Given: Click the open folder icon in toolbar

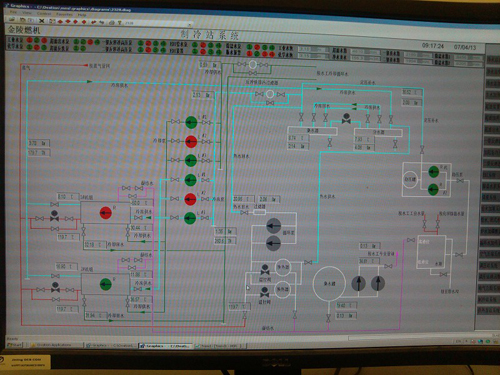Looking at the screenshot, I should point(12,20).
